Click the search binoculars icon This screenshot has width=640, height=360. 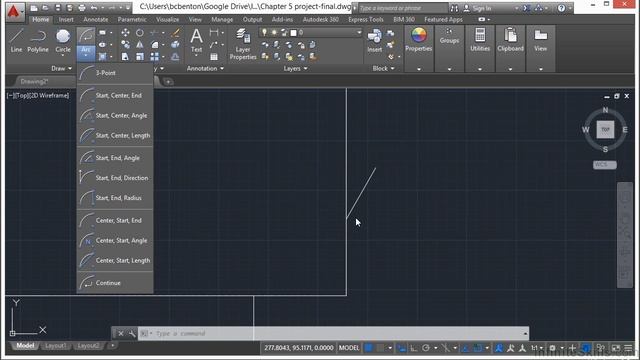click(x=454, y=8)
